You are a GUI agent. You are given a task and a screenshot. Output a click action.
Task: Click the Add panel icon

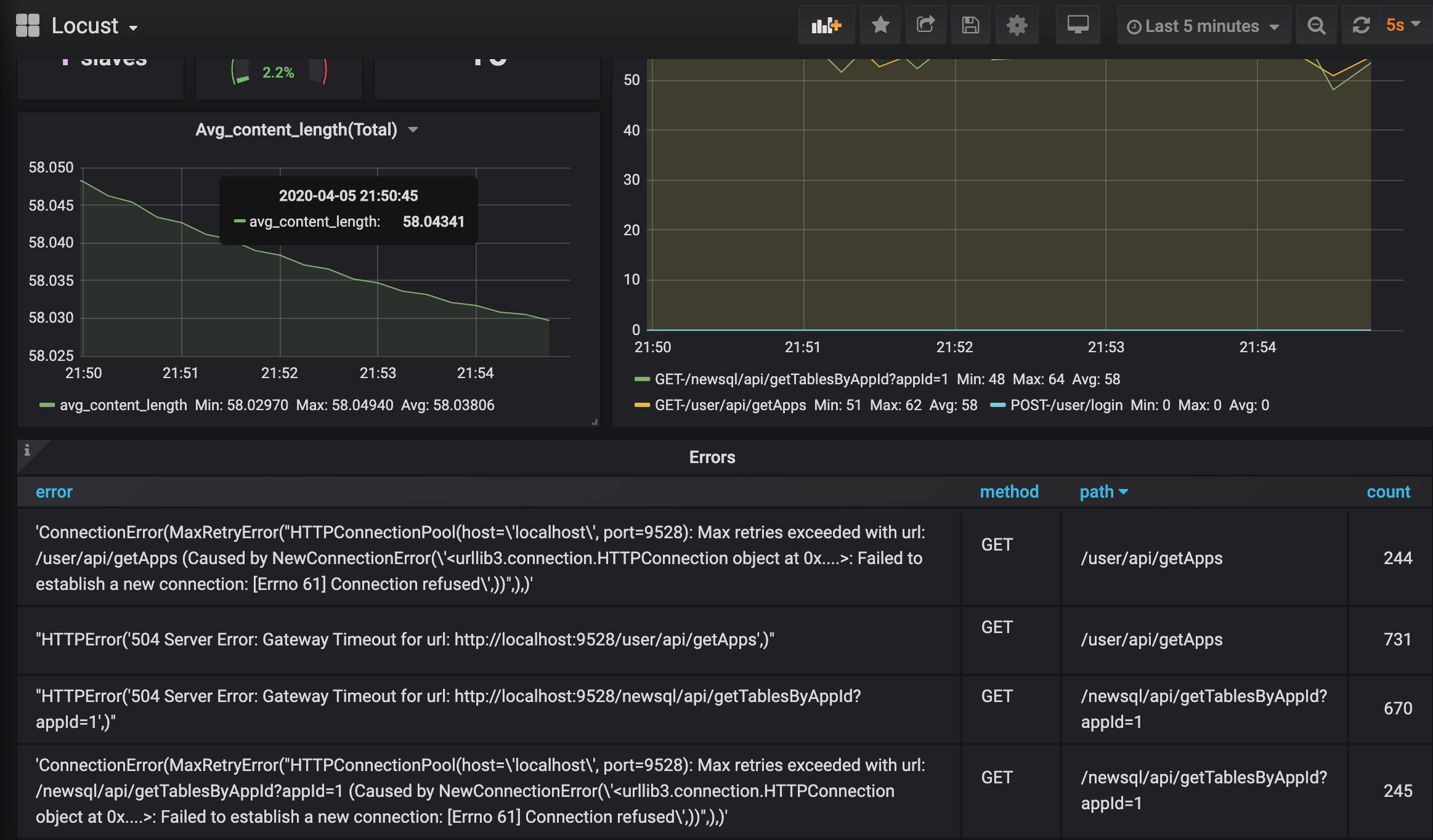click(x=826, y=26)
